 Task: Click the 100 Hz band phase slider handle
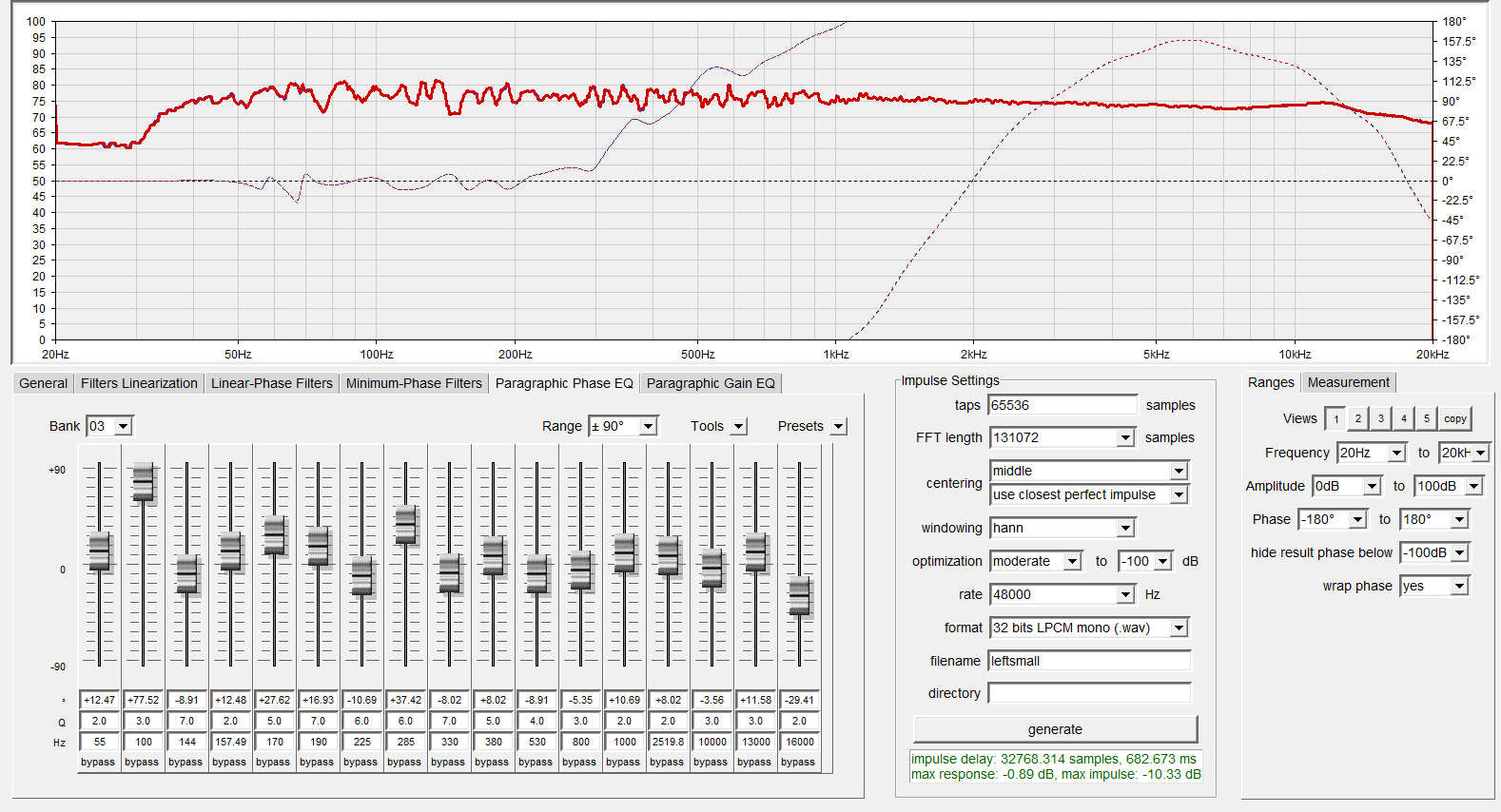pyautogui.click(x=143, y=482)
